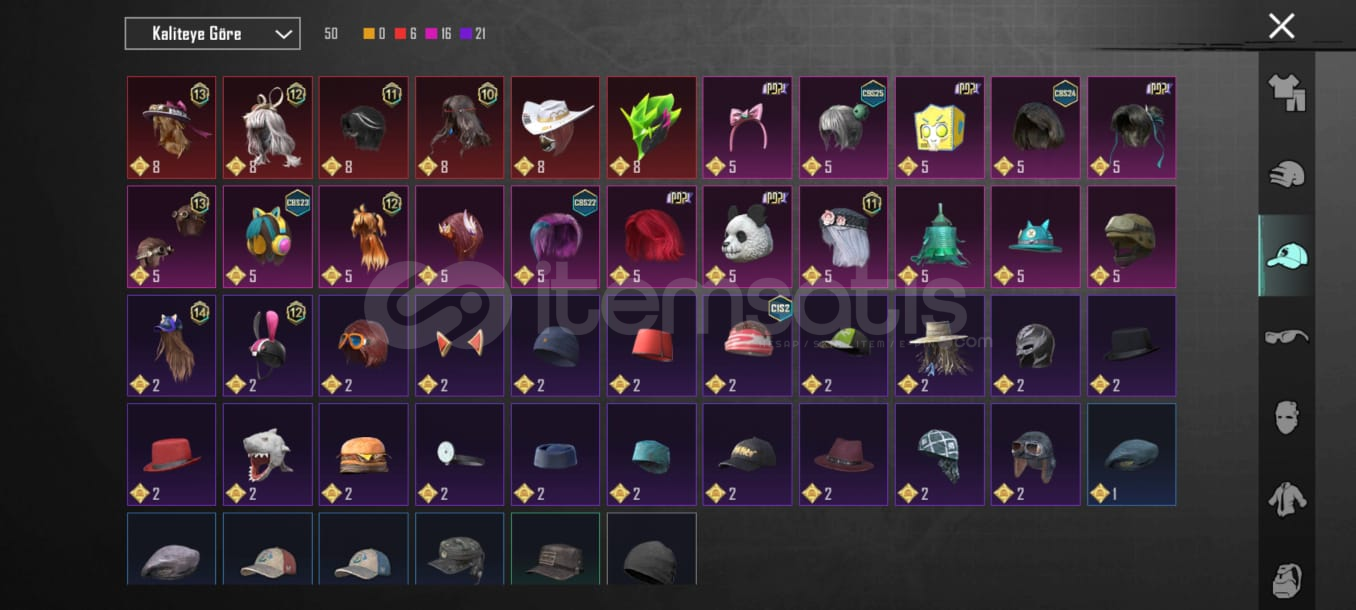Screen dimensions: 1356x610
Task: Select the cap headwear category tab
Action: coord(1286,255)
